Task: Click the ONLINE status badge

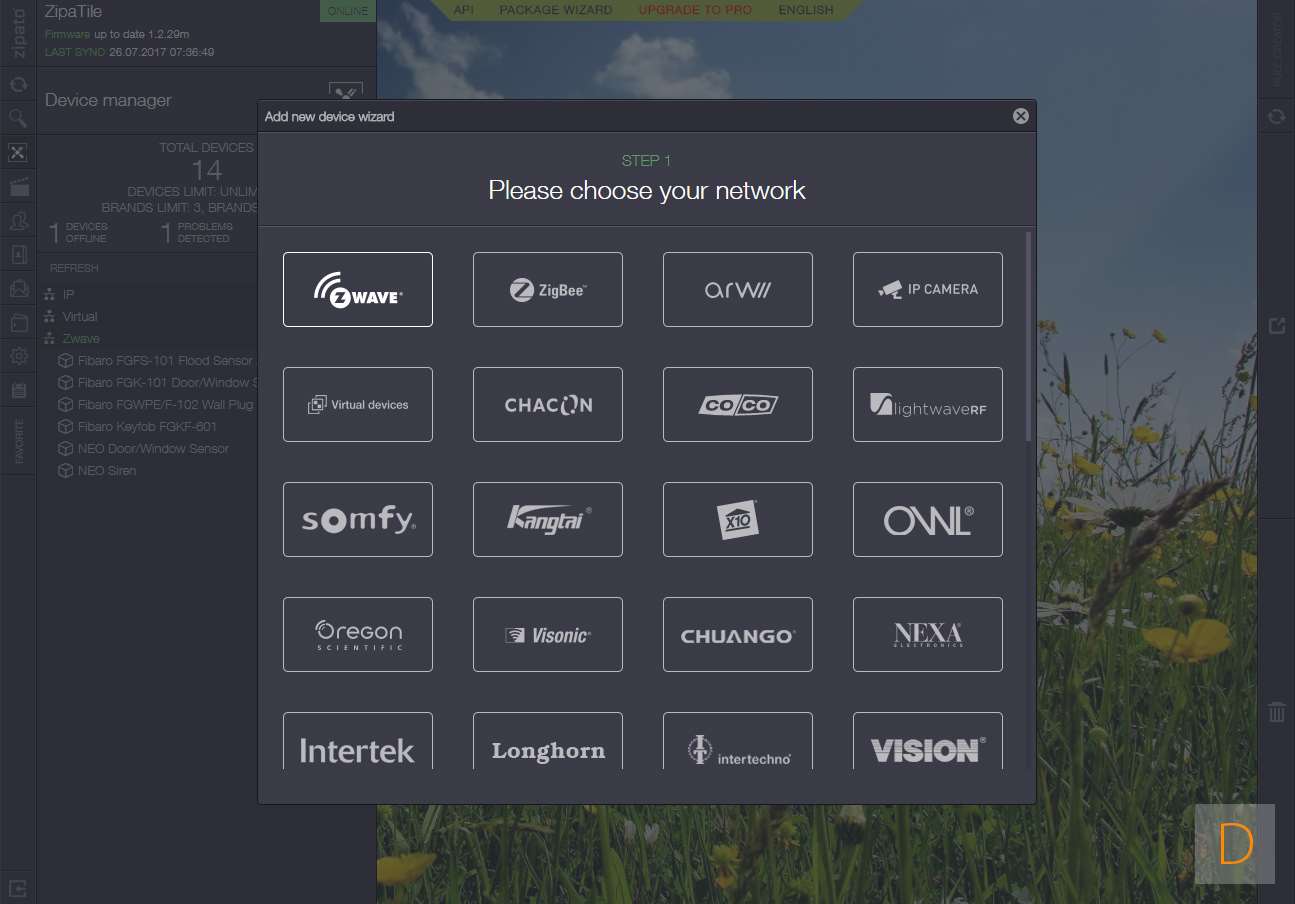Action: pyautogui.click(x=348, y=11)
